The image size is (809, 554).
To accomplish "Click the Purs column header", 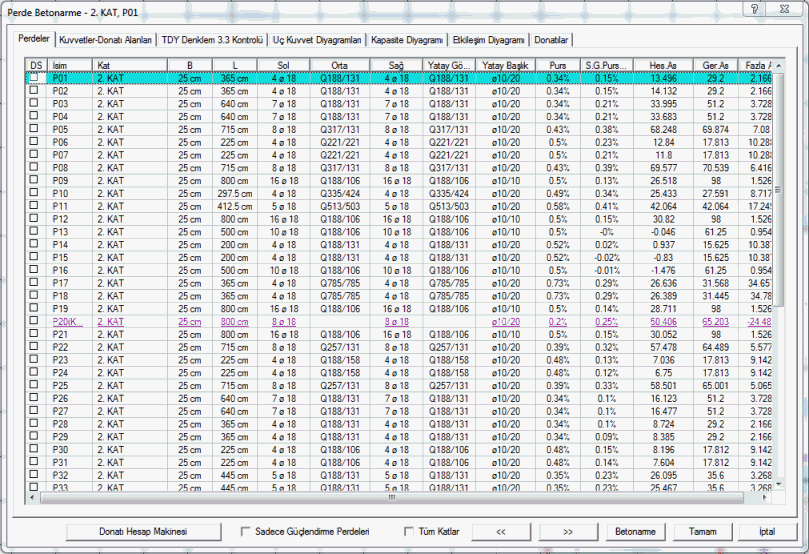I will pyautogui.click(x=558, y=65).
